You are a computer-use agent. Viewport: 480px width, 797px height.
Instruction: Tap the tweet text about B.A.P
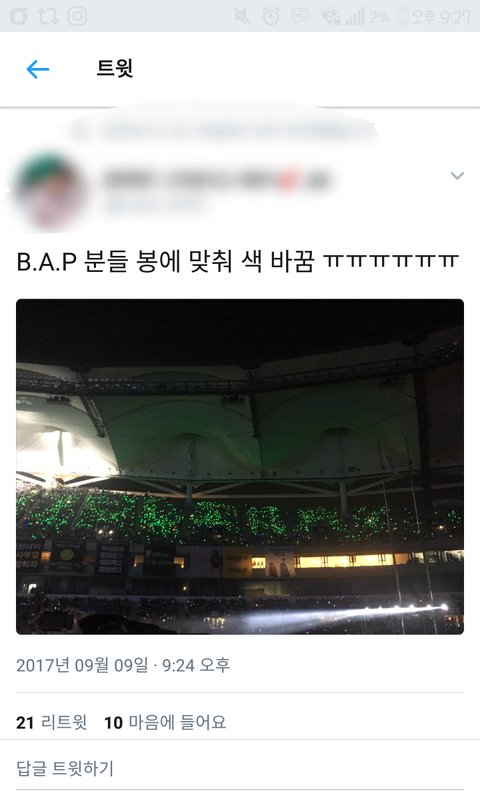coord(237,261)
